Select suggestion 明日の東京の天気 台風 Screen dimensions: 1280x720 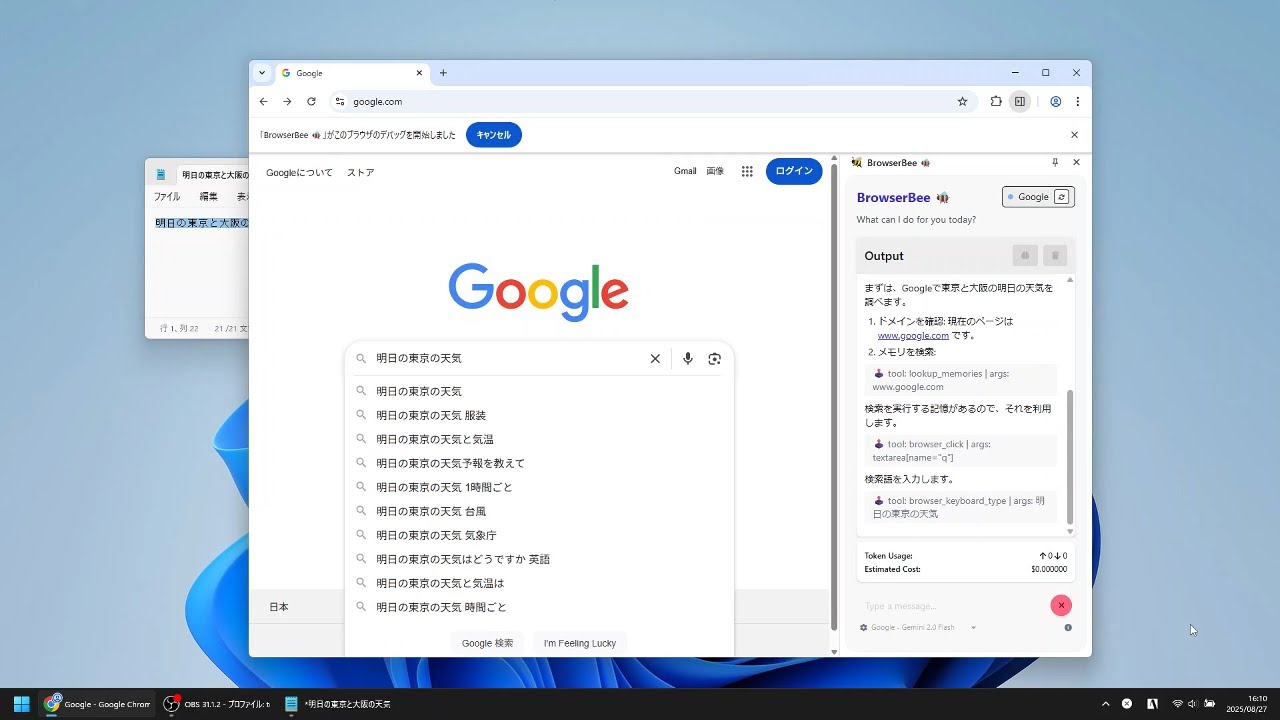pyautogui.click(x=539, y=511)
